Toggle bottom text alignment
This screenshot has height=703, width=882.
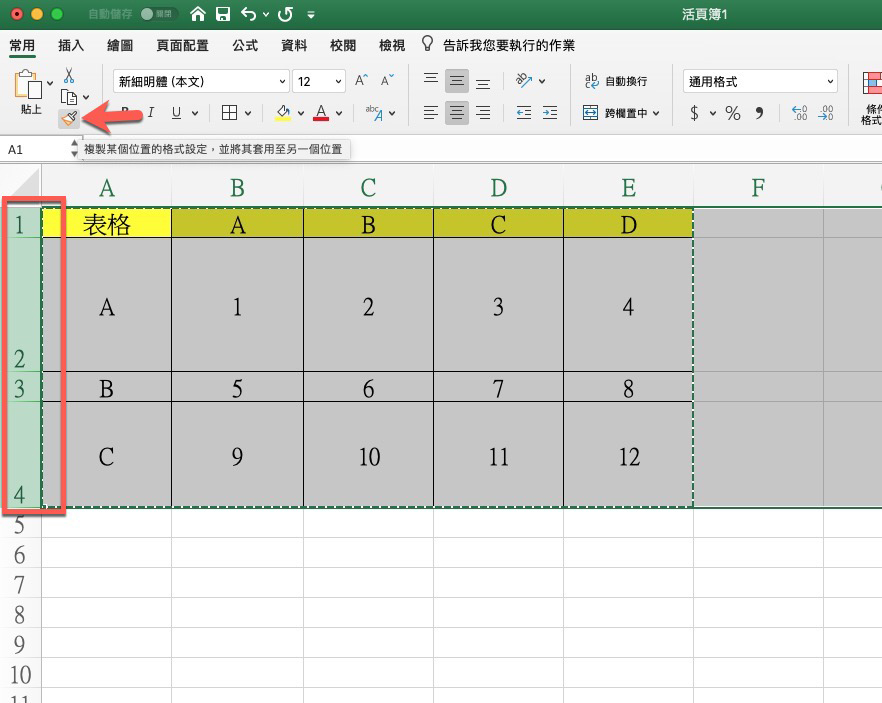click(x=482, y=80)
